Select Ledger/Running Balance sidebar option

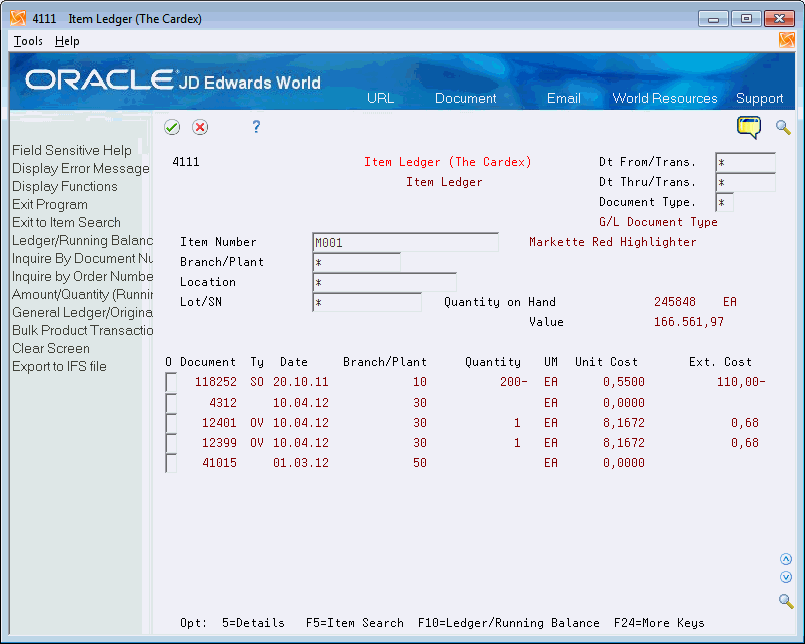click(x=82, y=240)
